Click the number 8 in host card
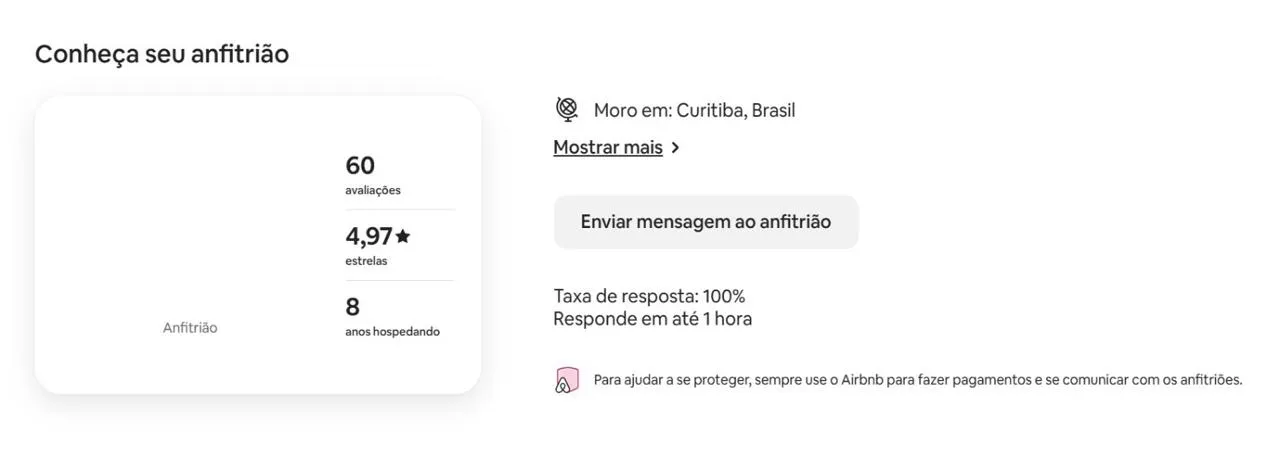The width and height of the screenshot is (1280, 456). (352, 307)
